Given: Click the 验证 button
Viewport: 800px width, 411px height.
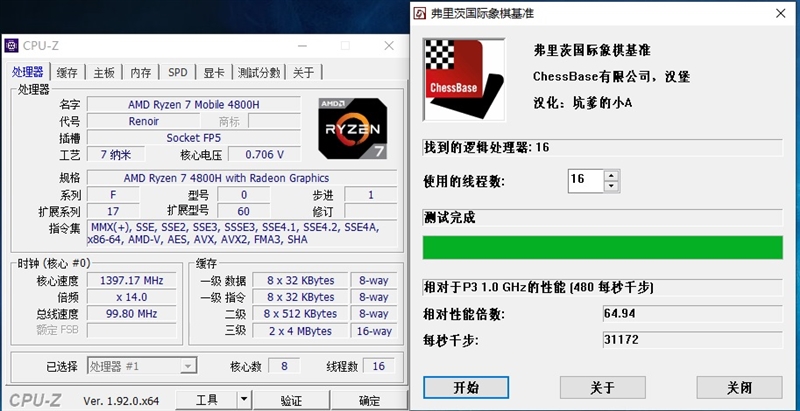Looking at the screenshot, I should (292, 400).
